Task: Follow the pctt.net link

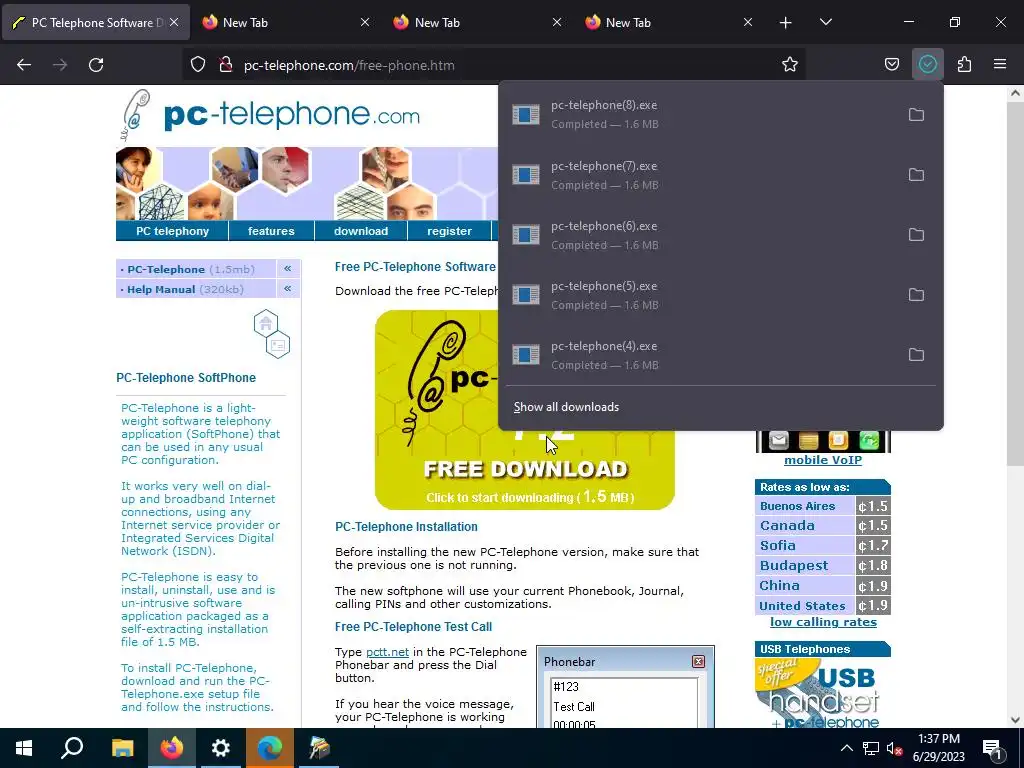Action: (x=387, y=652)
